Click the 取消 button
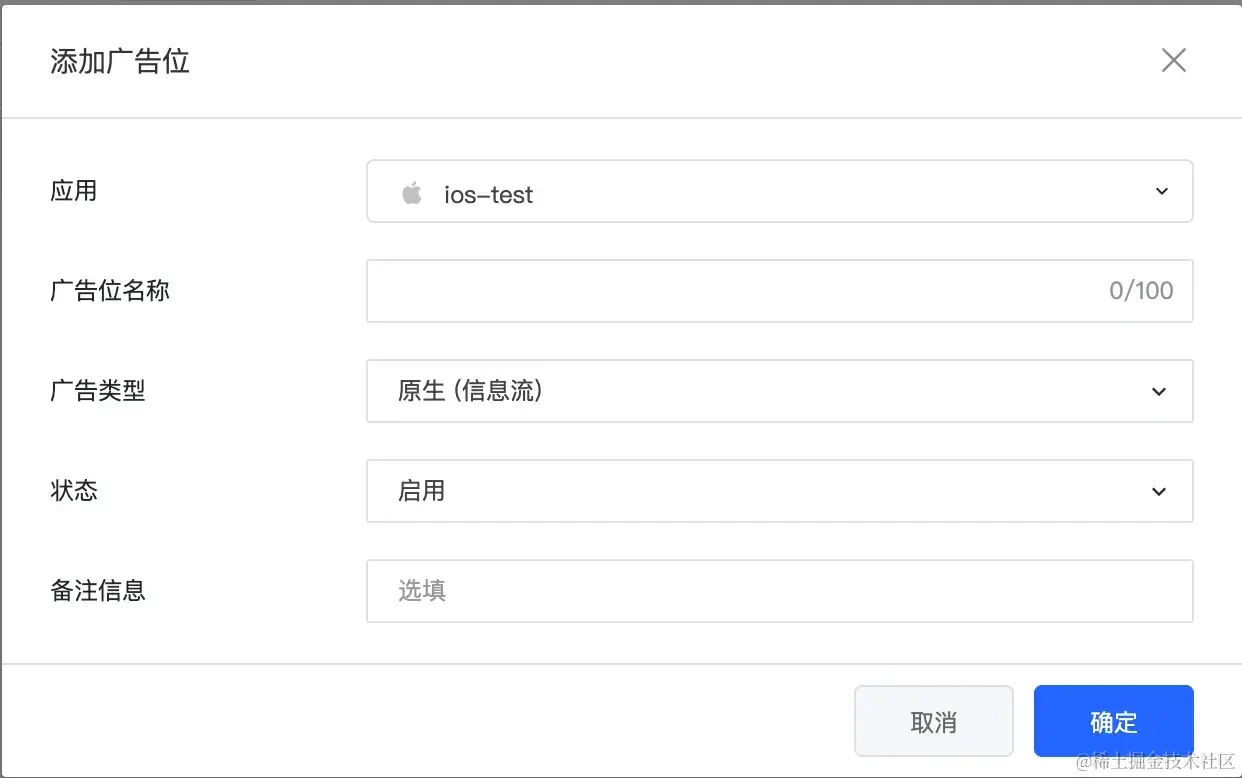Image resolution: width=1242 pixels, height=778 pixels. point(934,721)
